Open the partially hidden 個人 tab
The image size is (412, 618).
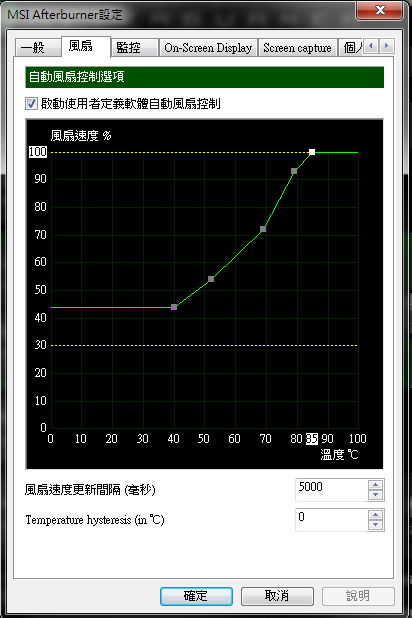pyautogui.click(x=351, y=48)
